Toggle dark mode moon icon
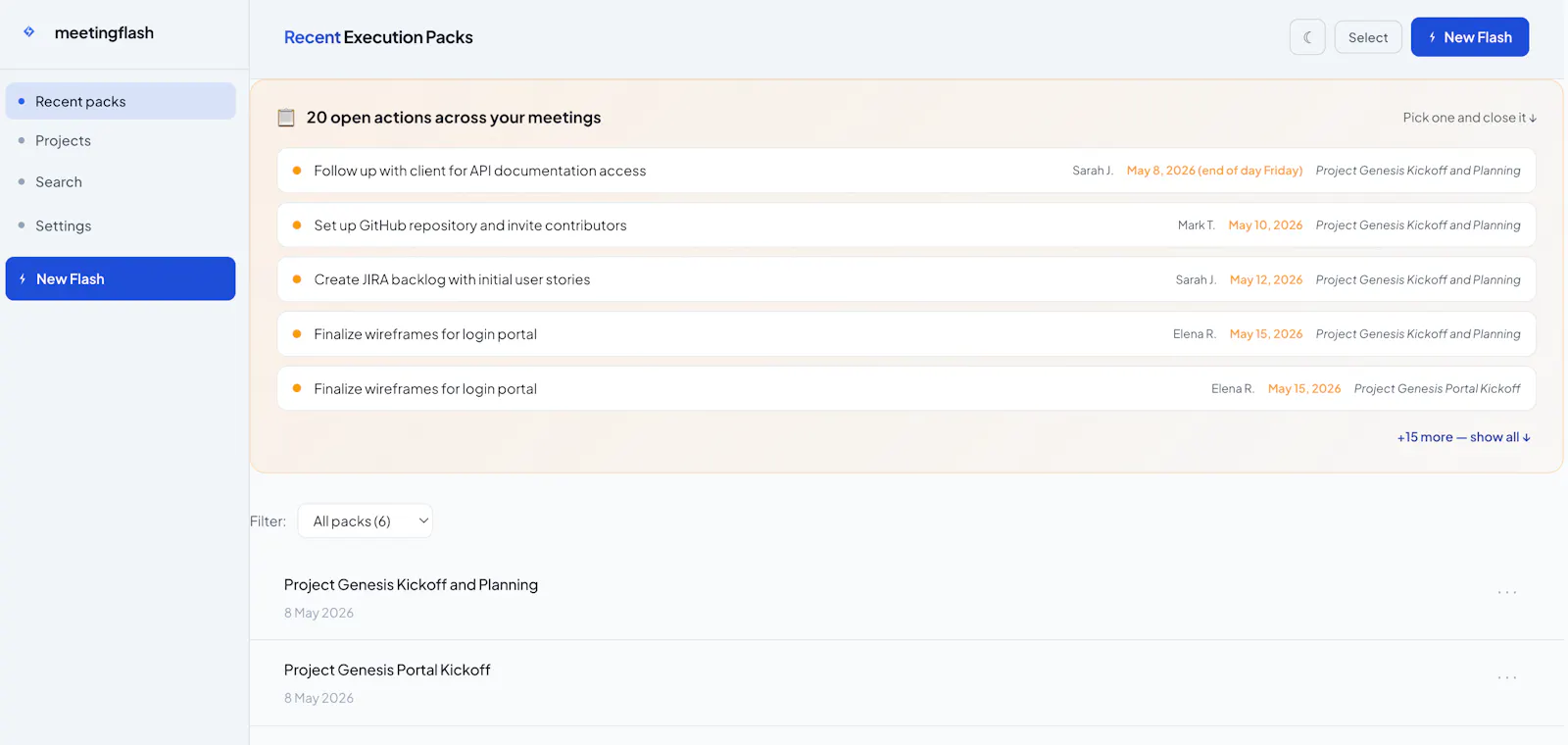 1307,37
